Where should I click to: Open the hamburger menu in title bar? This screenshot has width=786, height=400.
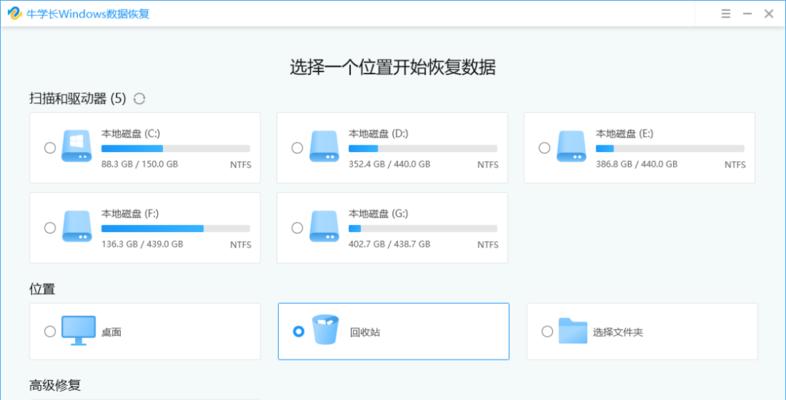pos(726,14)
